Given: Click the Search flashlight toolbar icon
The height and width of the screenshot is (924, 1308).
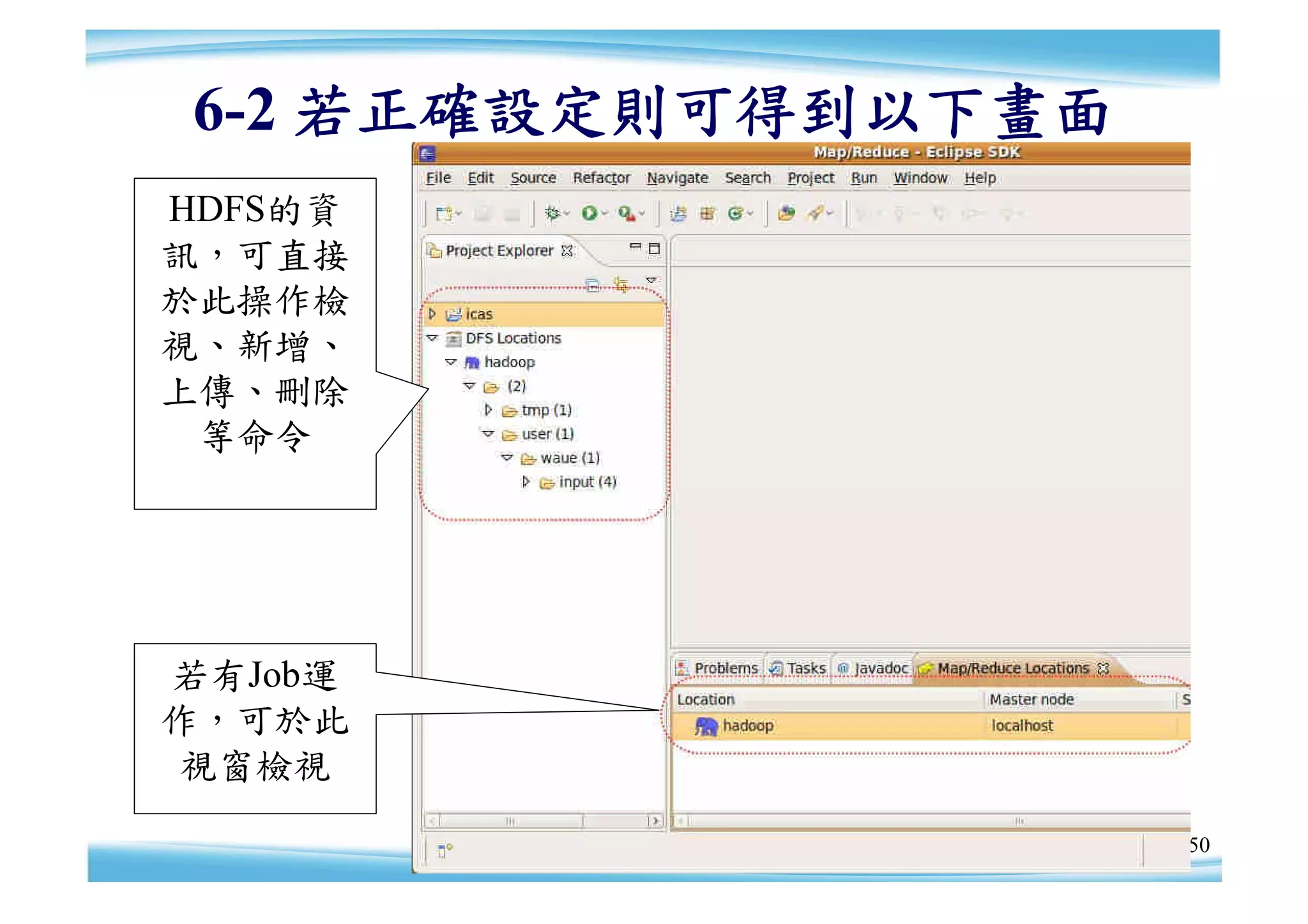Looking at the screenshot, I should pos(815,213).
